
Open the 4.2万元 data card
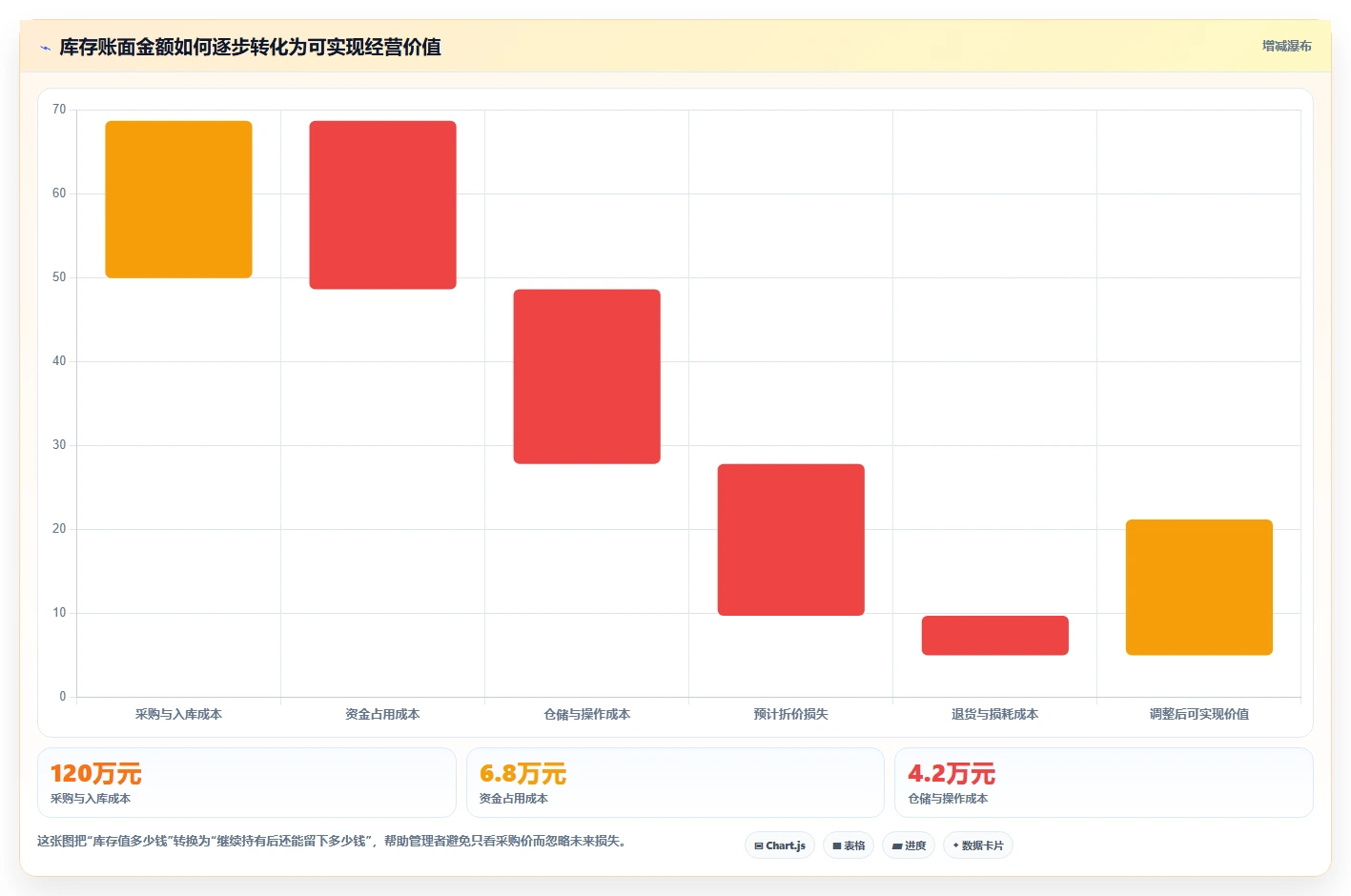coord(1103,783)
